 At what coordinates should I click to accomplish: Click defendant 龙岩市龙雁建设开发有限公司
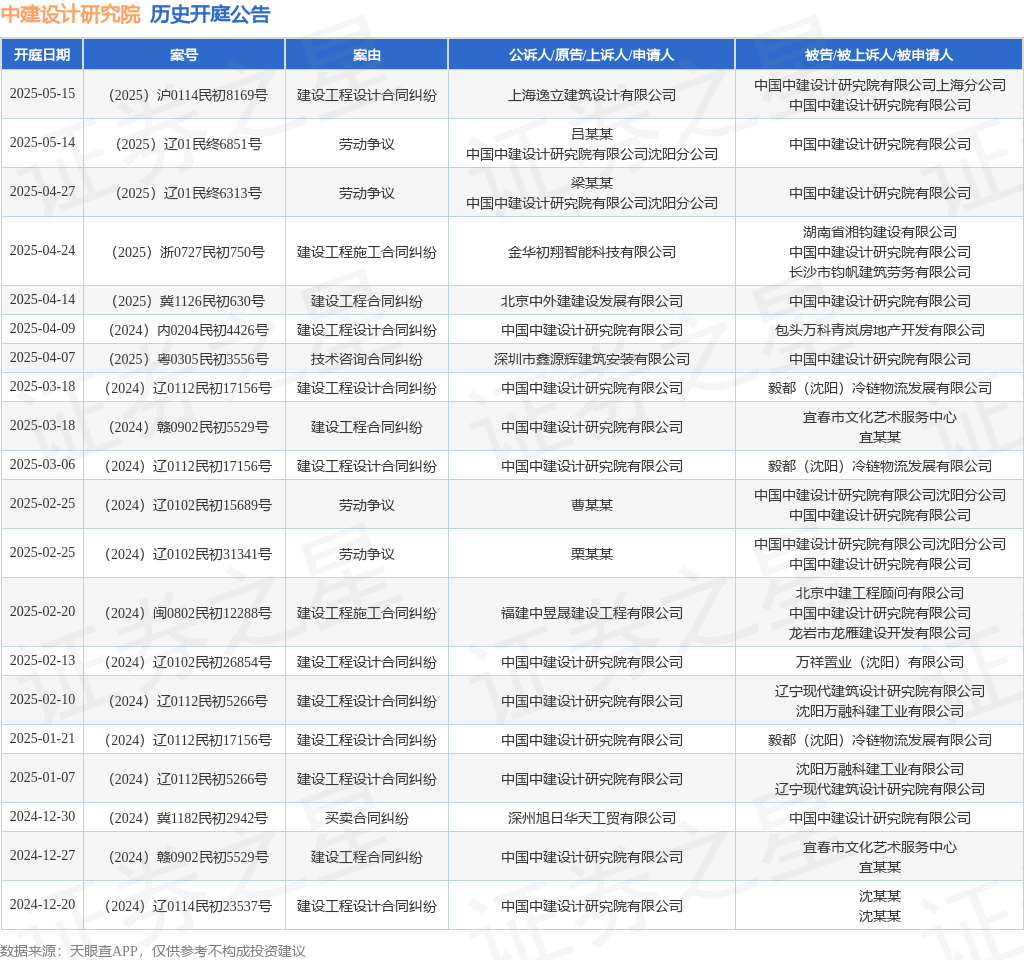coord(880,633)
